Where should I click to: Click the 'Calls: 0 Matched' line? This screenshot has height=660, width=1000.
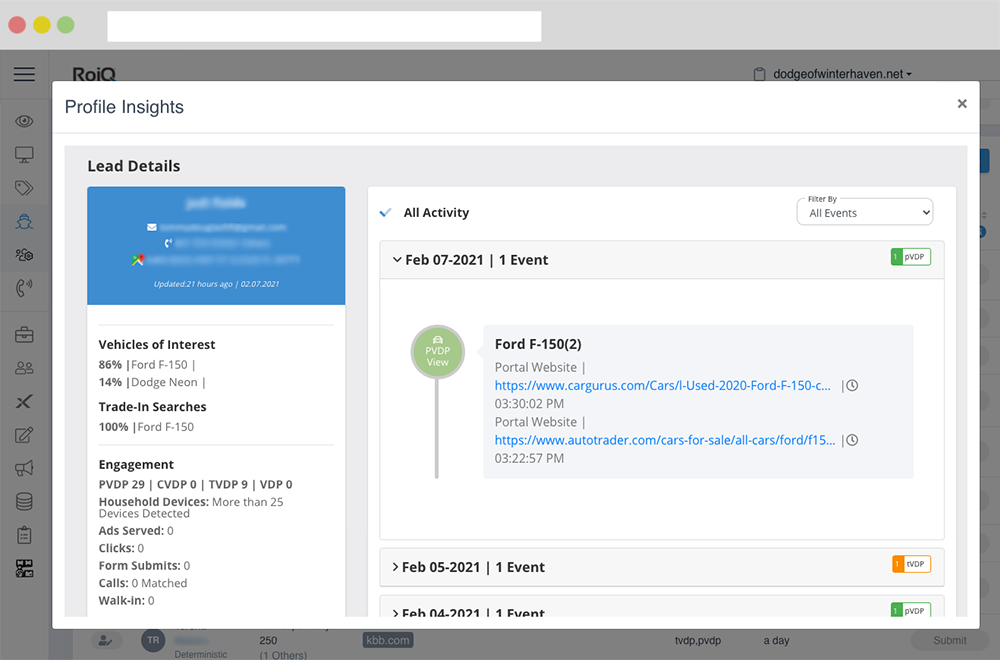[143, 583]
